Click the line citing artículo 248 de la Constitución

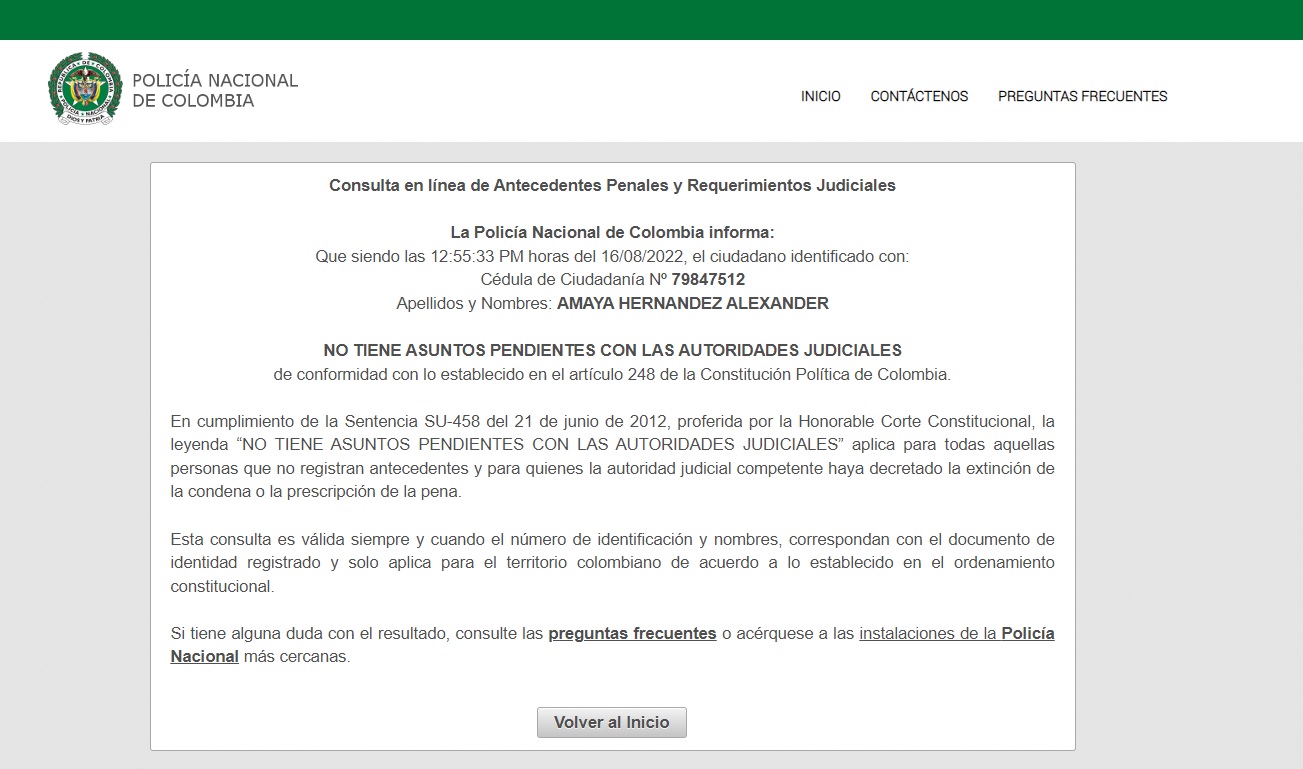pos(612,375)
